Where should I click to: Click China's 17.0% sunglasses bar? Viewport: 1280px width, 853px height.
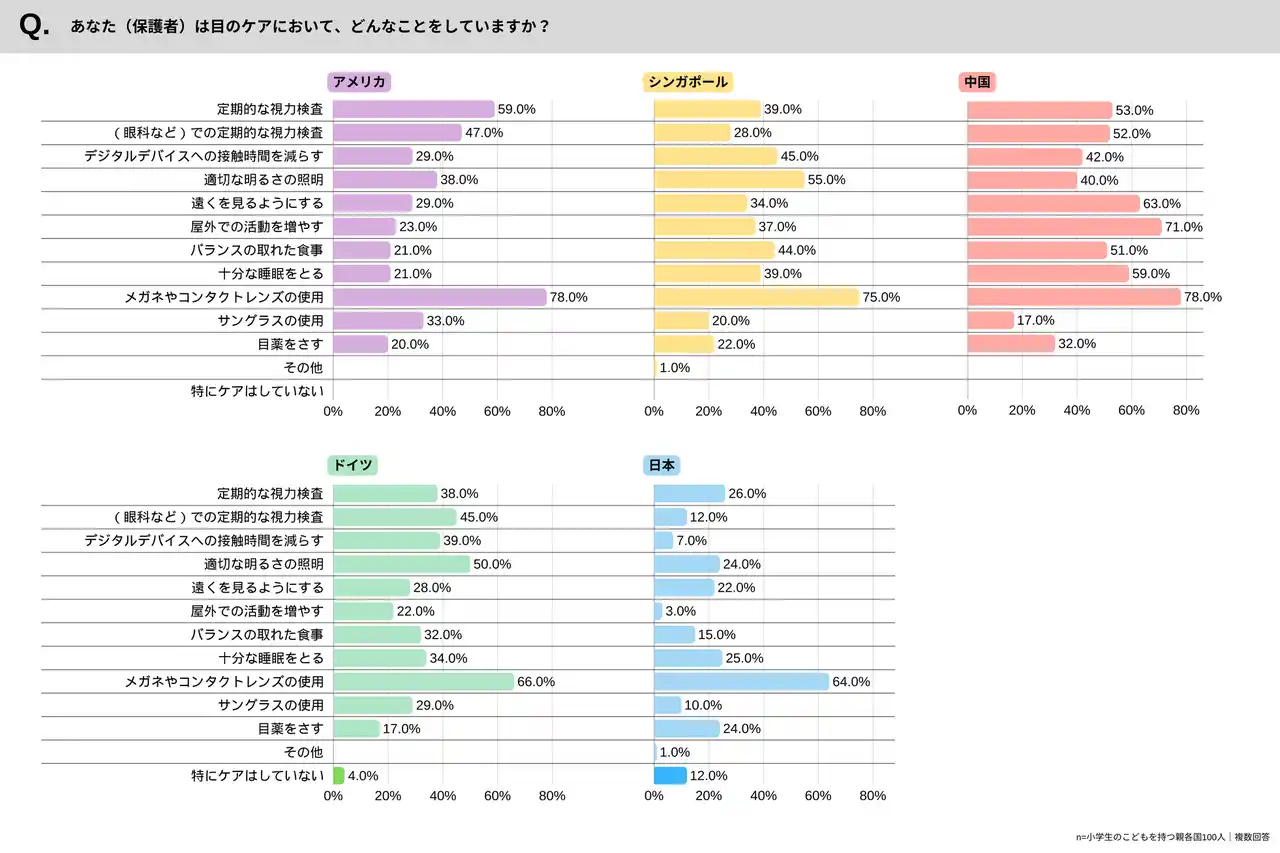point(990,320)
